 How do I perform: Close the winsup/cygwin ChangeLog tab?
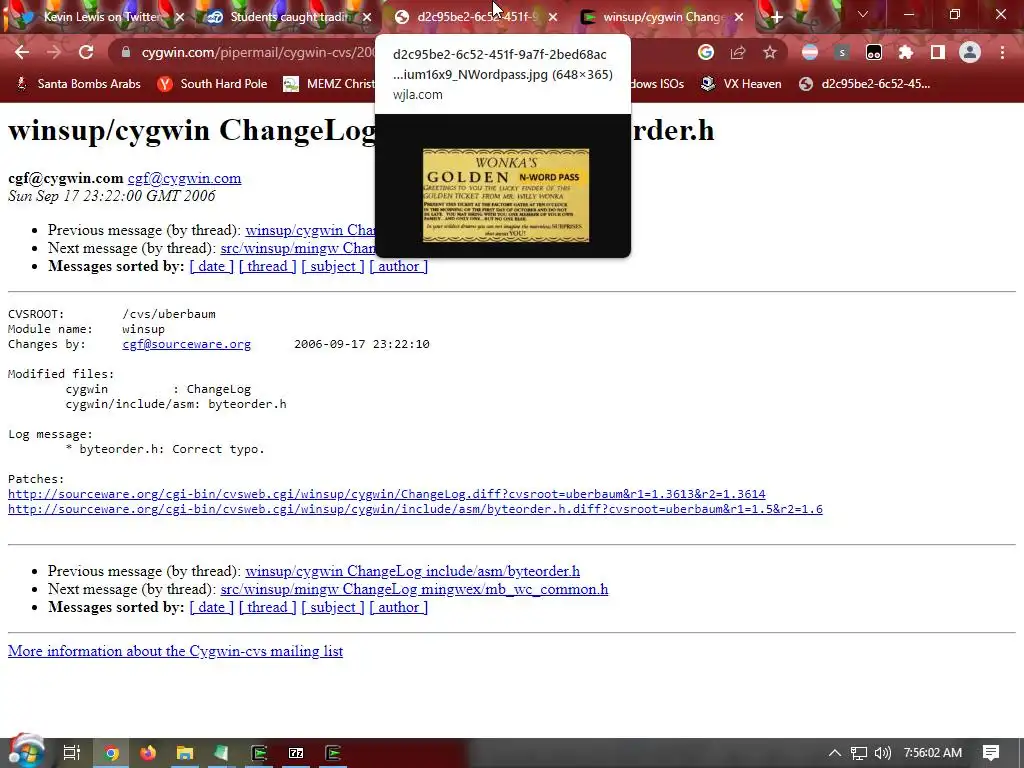[739, 17]
